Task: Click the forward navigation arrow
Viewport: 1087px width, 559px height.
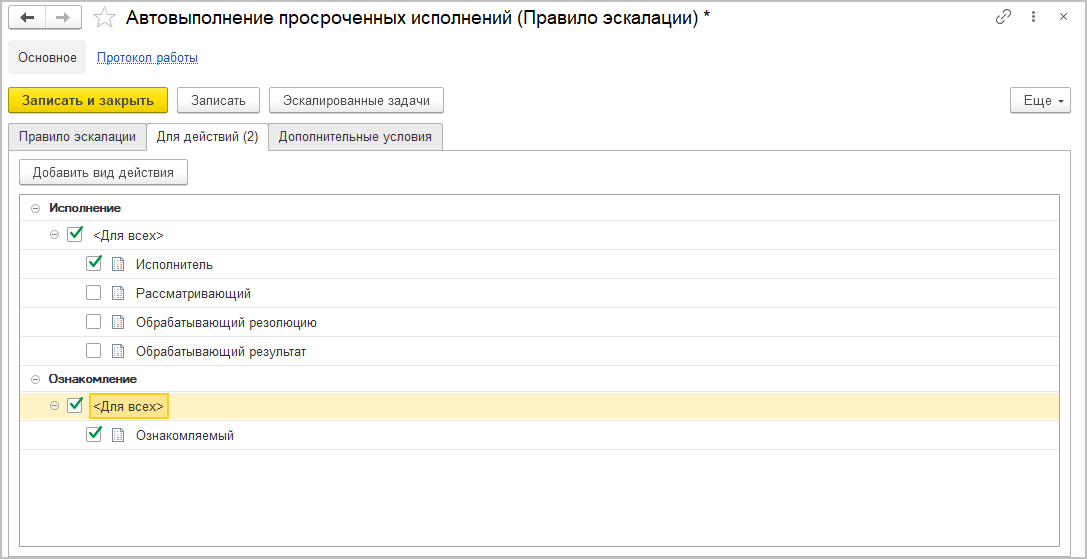Action: pyautogui.click(x=62, y=18)
